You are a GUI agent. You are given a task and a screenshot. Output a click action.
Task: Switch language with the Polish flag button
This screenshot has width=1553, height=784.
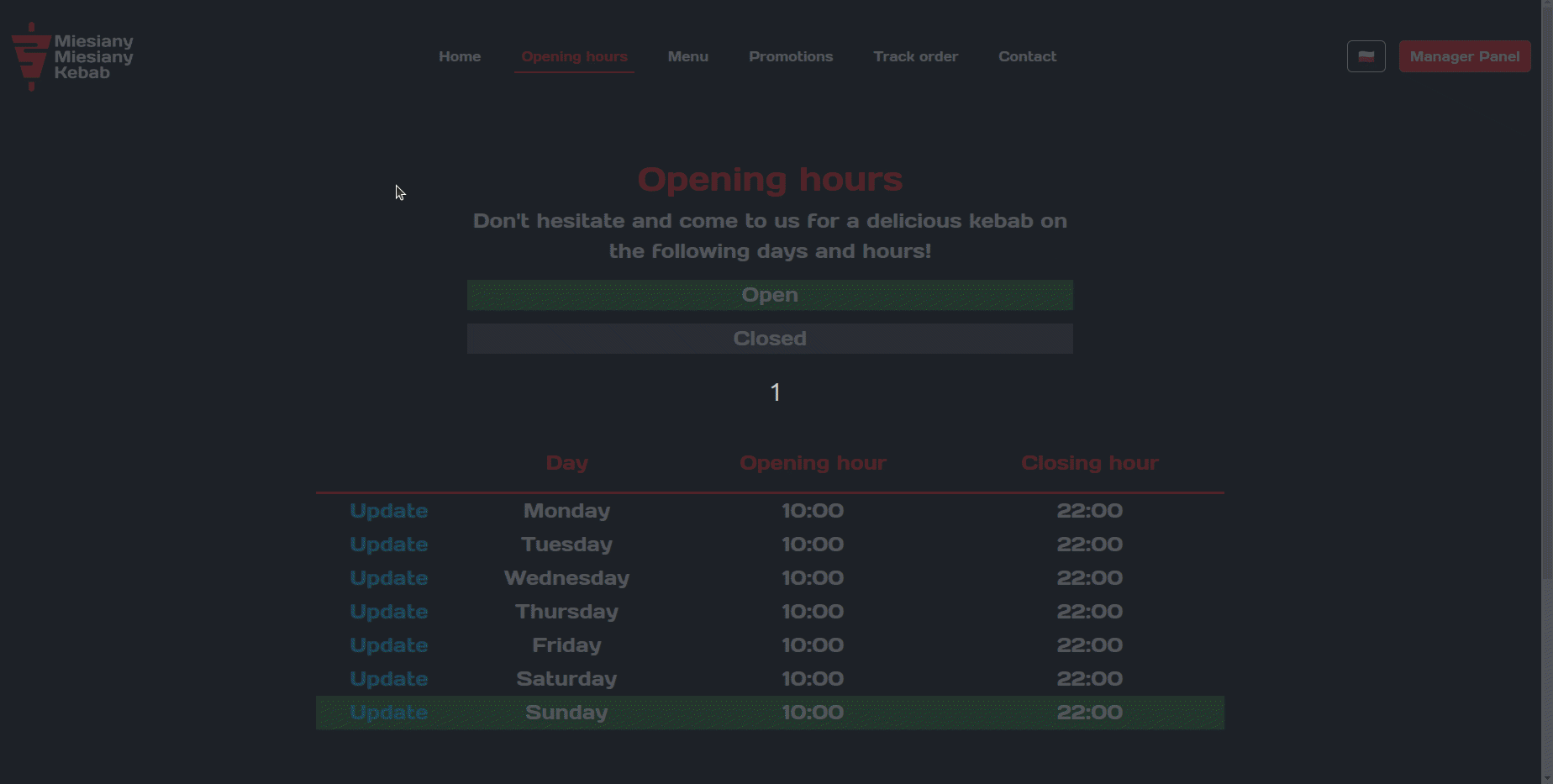[x=1366, y=56]
